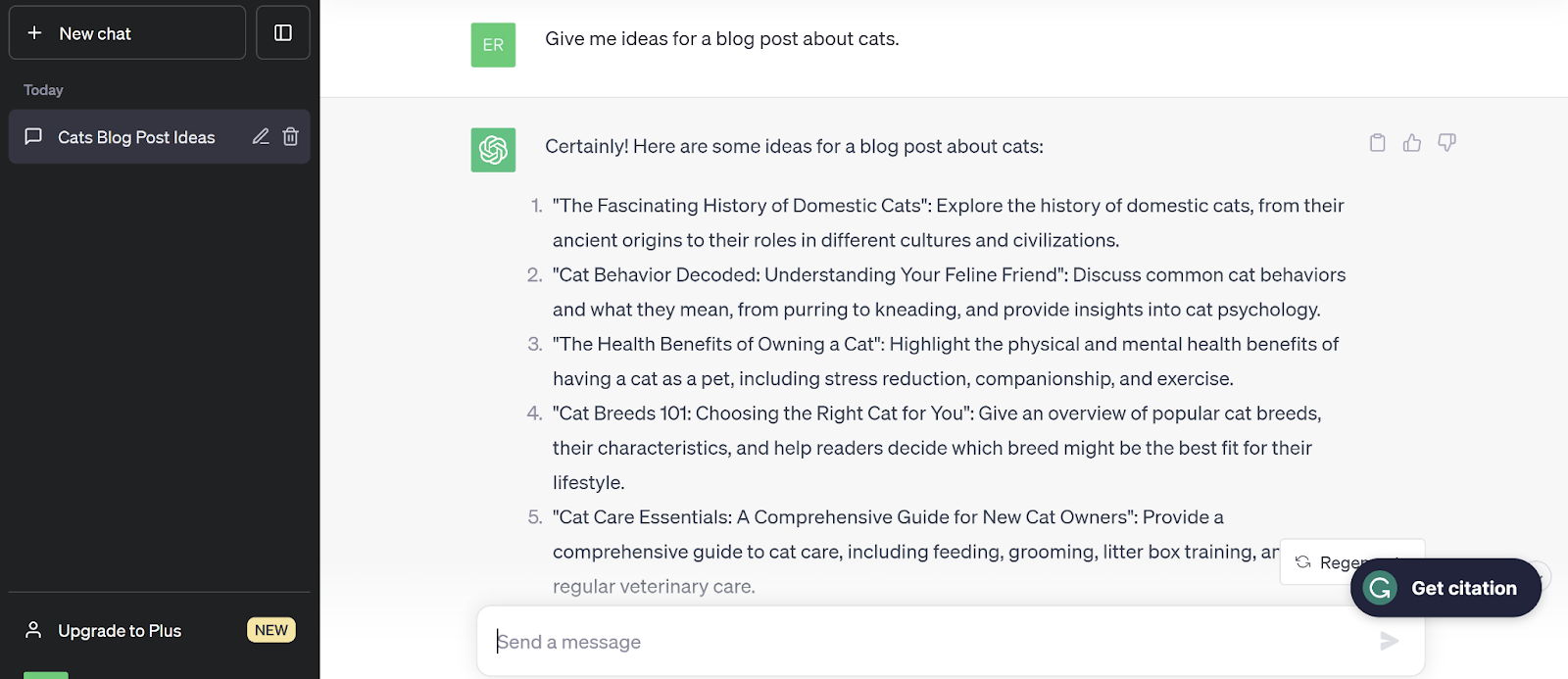1568x679 pixels.
Task: Click the chat bubble icon in sidebar
Action: click(x=33, y=136)
